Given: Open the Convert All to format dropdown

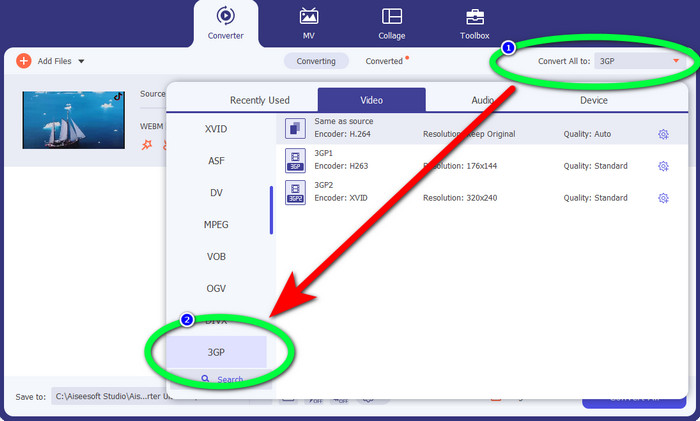Looking at the screenshot, I should coord(639,61).
